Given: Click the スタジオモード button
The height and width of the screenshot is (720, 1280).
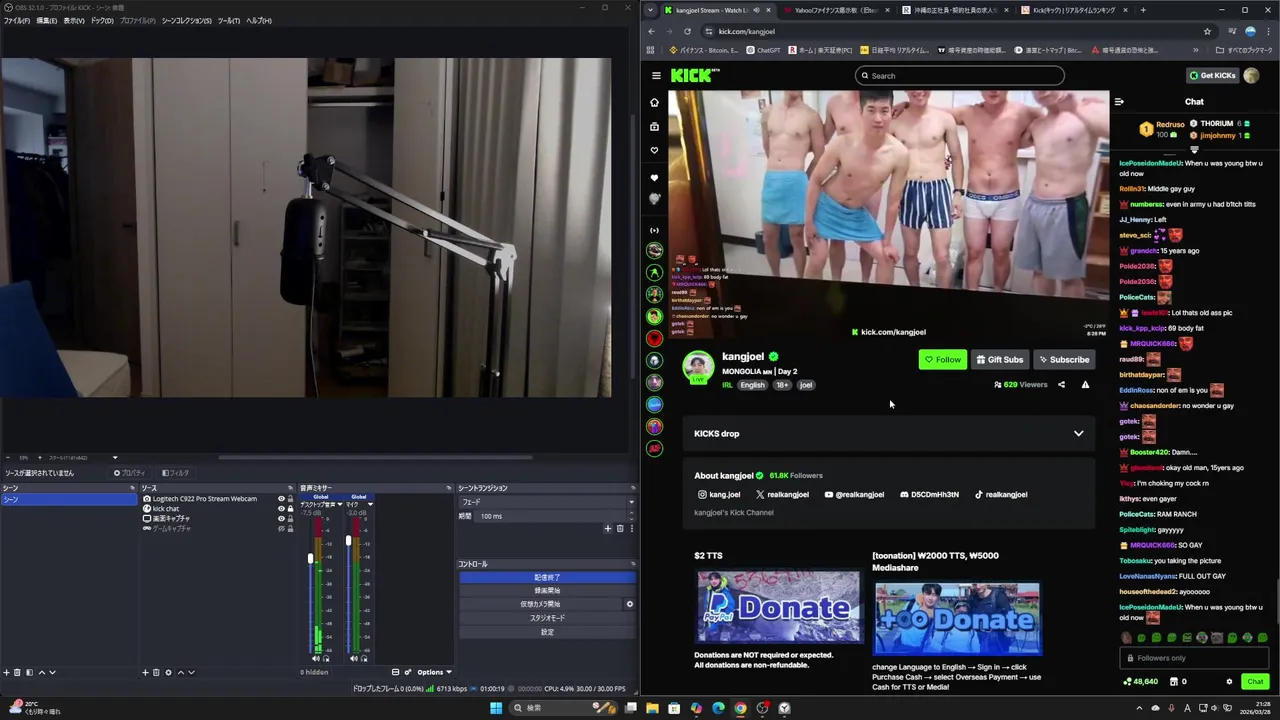Looking at the screenshot, I should pyautogui.click(x=547, y=618).
